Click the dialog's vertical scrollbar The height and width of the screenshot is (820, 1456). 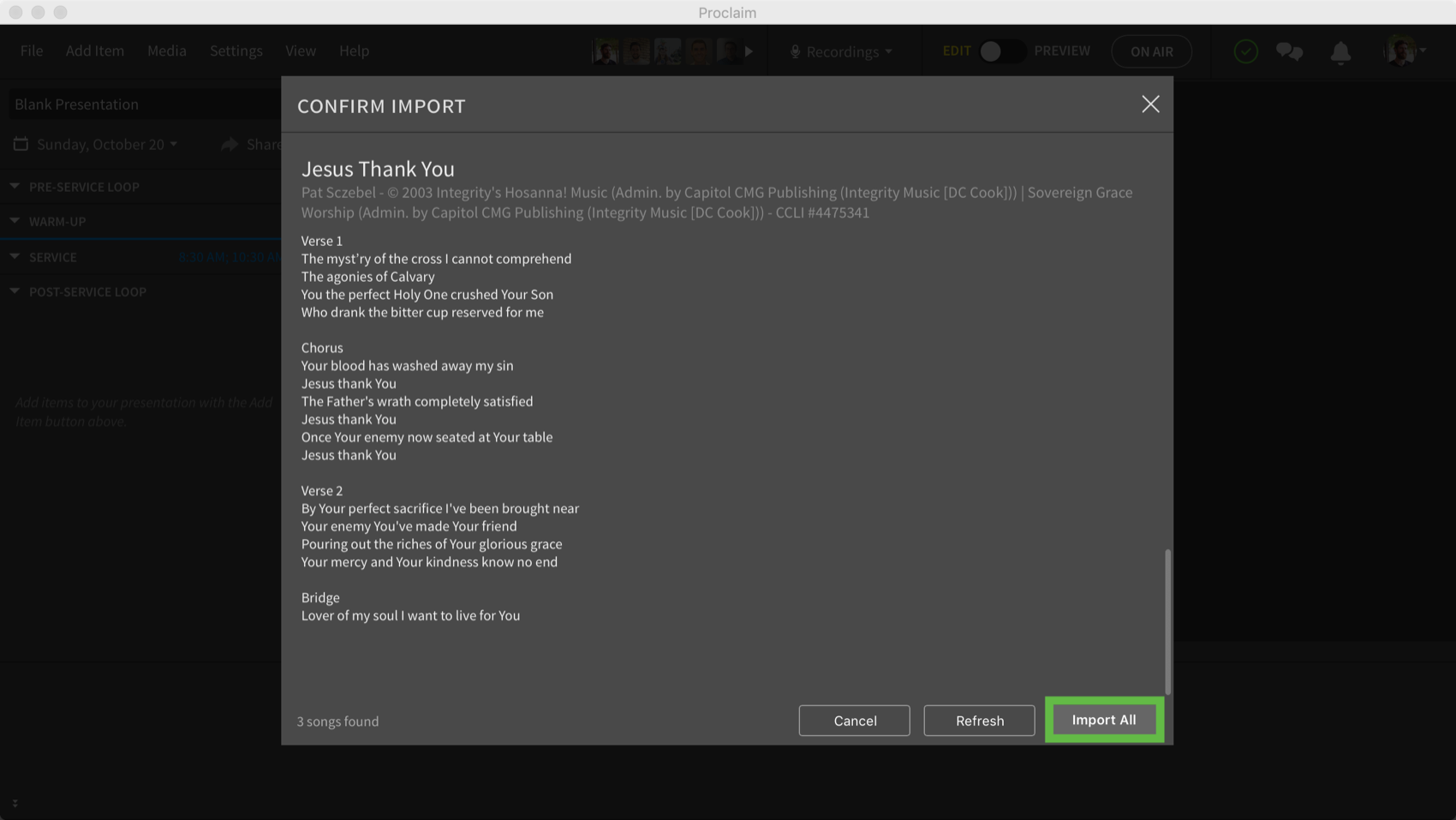(1167, 621)
